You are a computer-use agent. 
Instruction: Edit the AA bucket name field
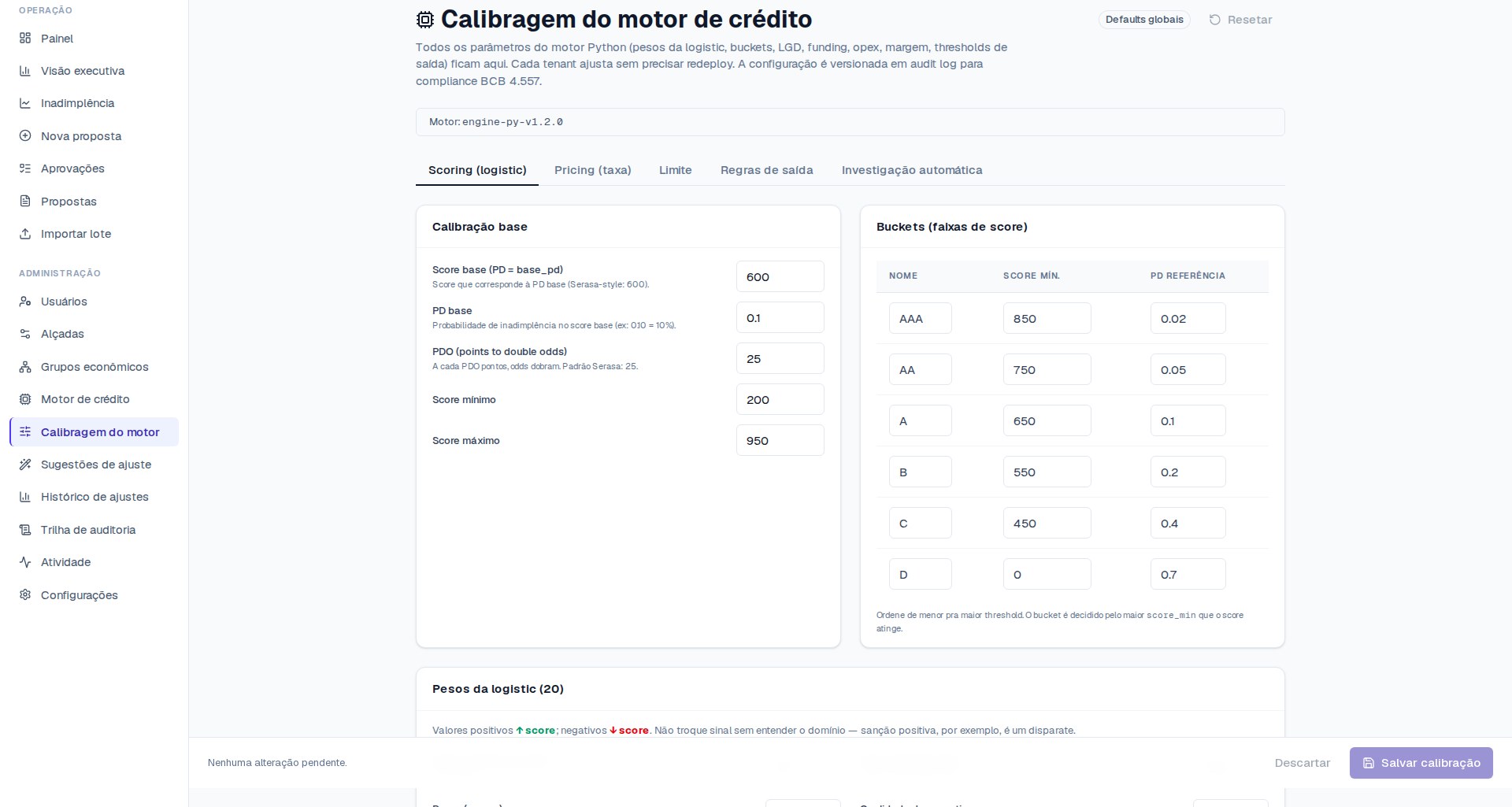point(921,370)
